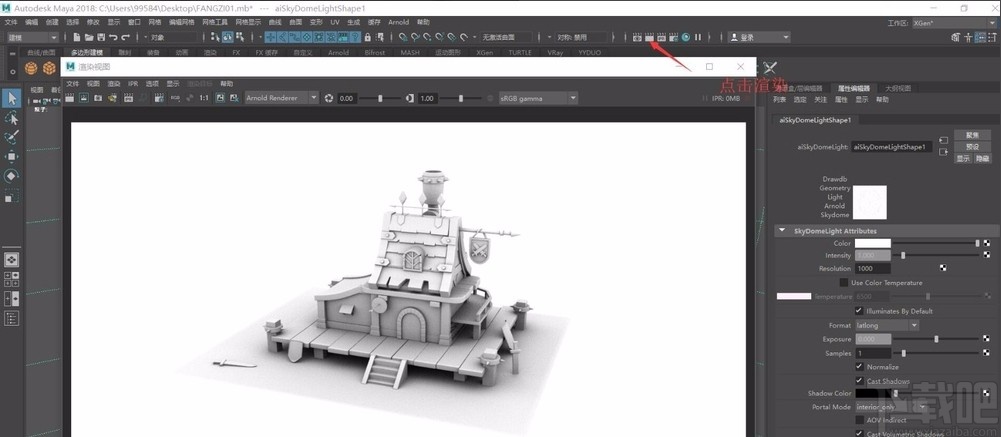The width and height of the screenshot is (1001, 437).
Task: Select the Lasso tool in toolbox
Action: pyautogui.click(x=11, y=118)
